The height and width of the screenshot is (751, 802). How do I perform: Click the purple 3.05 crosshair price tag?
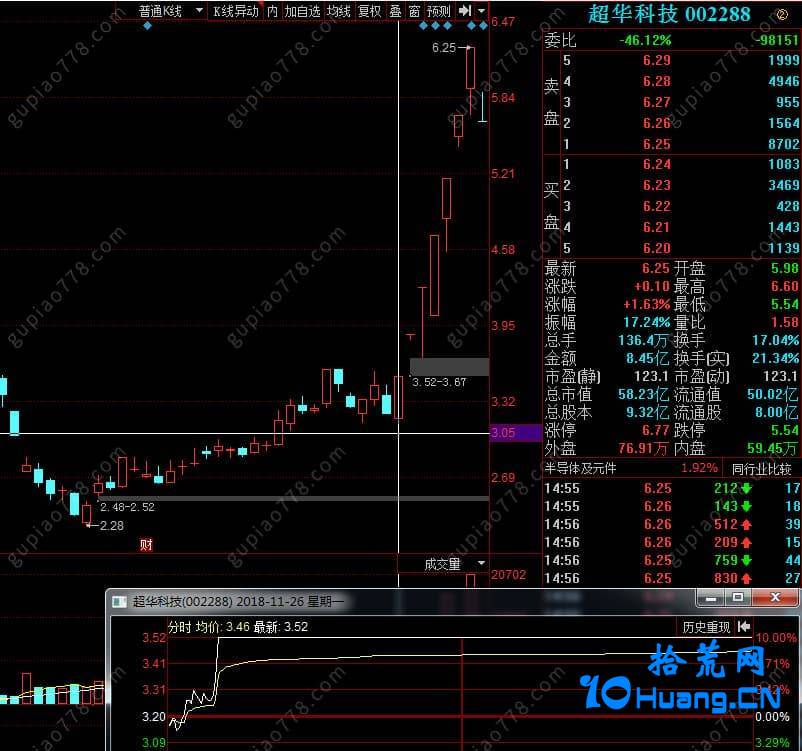tap(516, 433)
